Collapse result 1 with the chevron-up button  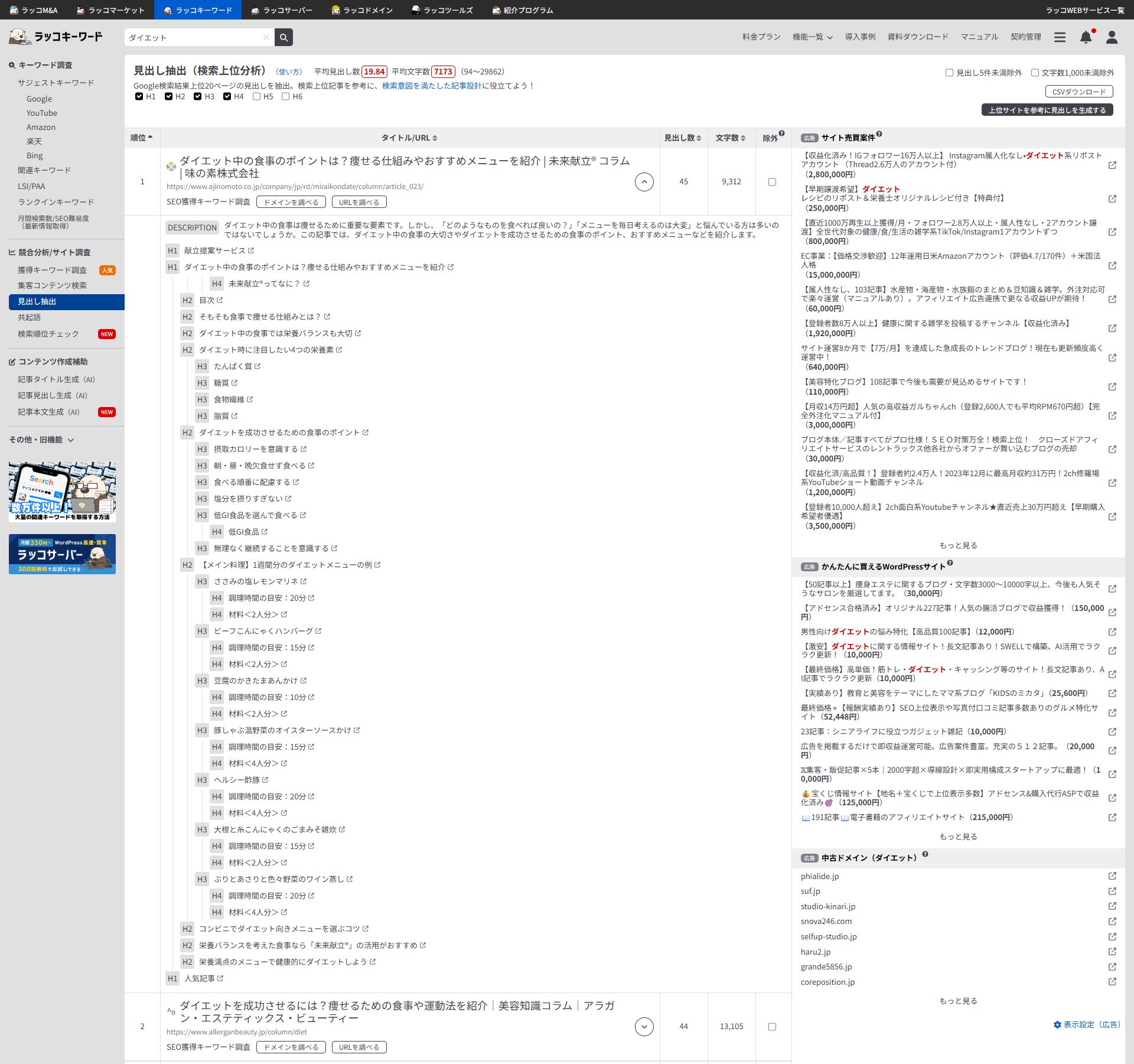(x=644, y=181)
